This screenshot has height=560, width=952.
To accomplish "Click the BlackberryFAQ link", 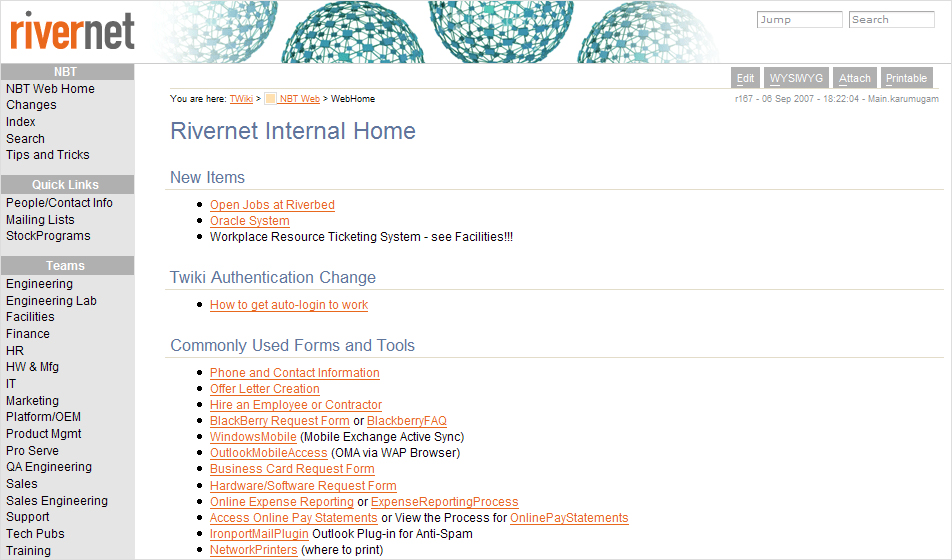I will [407, 421].
